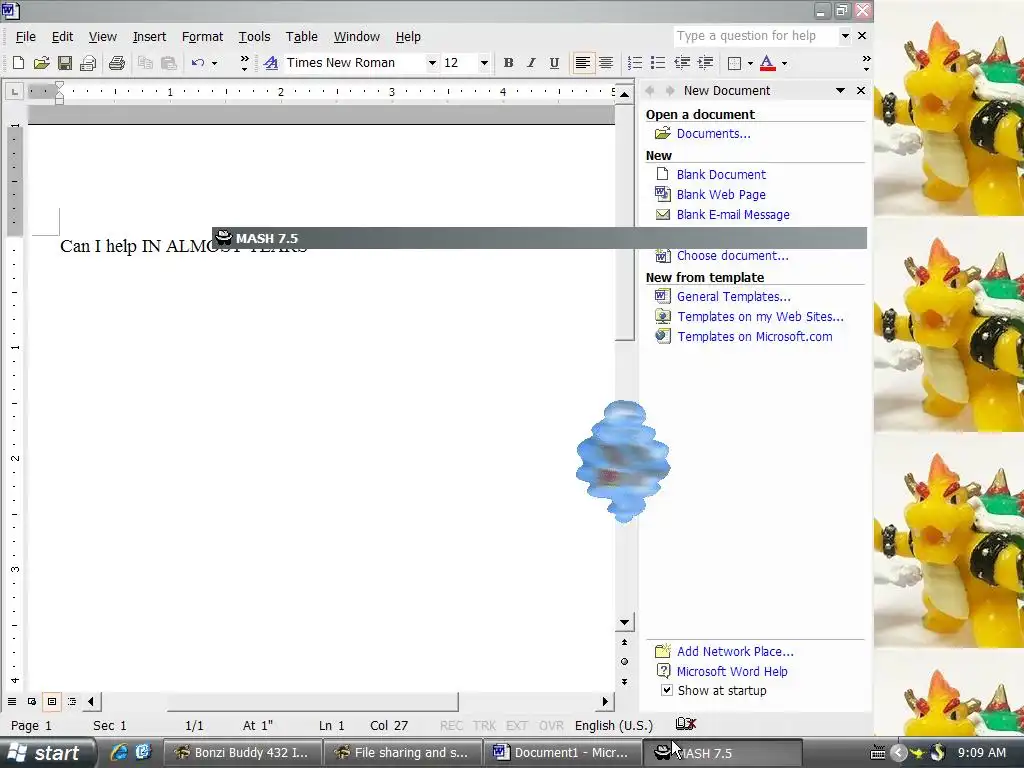Click the vertical scrollbar down arrow

click(x=624, y=622)
